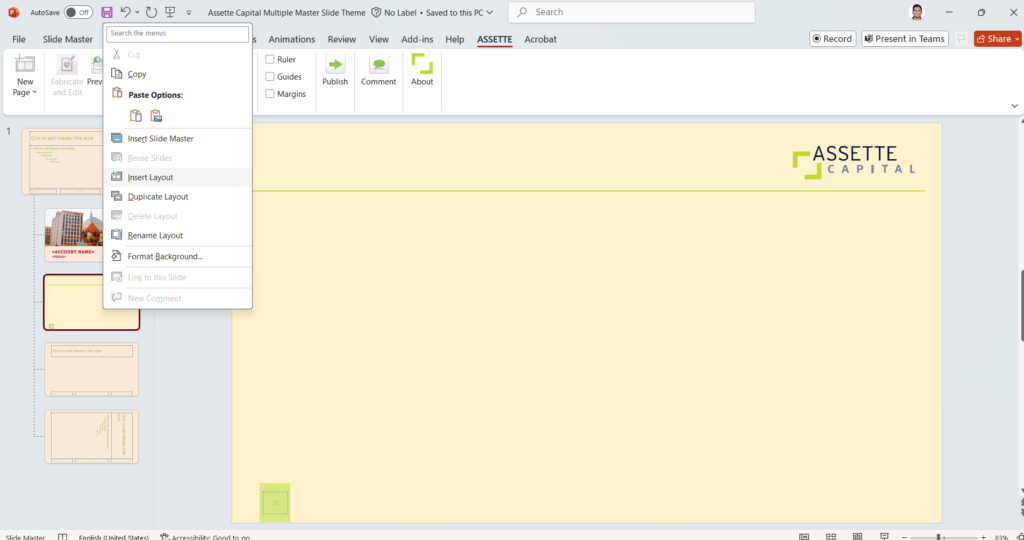1024x540 pixels.
Task: Expand the New Page dropdown arrow
Action: [x=35, y=93]
